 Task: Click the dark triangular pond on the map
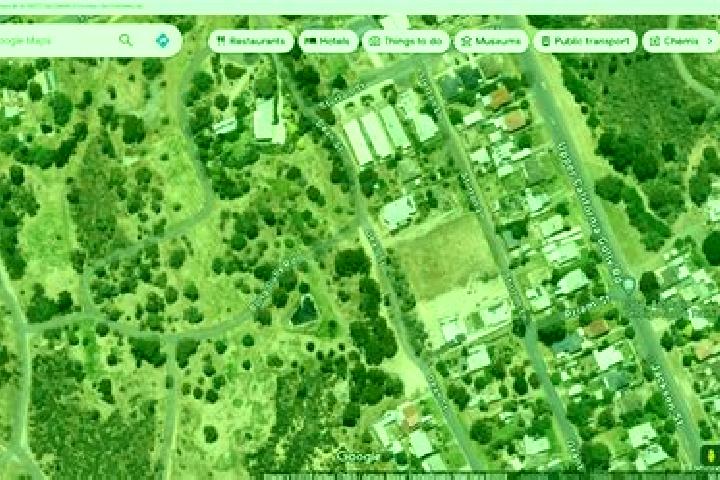(x=304, y=312)
